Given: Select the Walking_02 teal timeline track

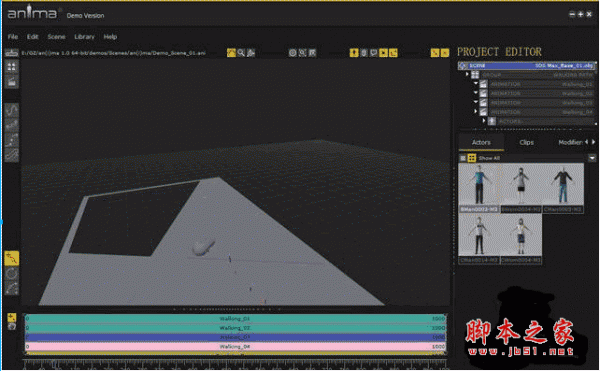Looking at the screenshot, I should (x=236, y=328).
